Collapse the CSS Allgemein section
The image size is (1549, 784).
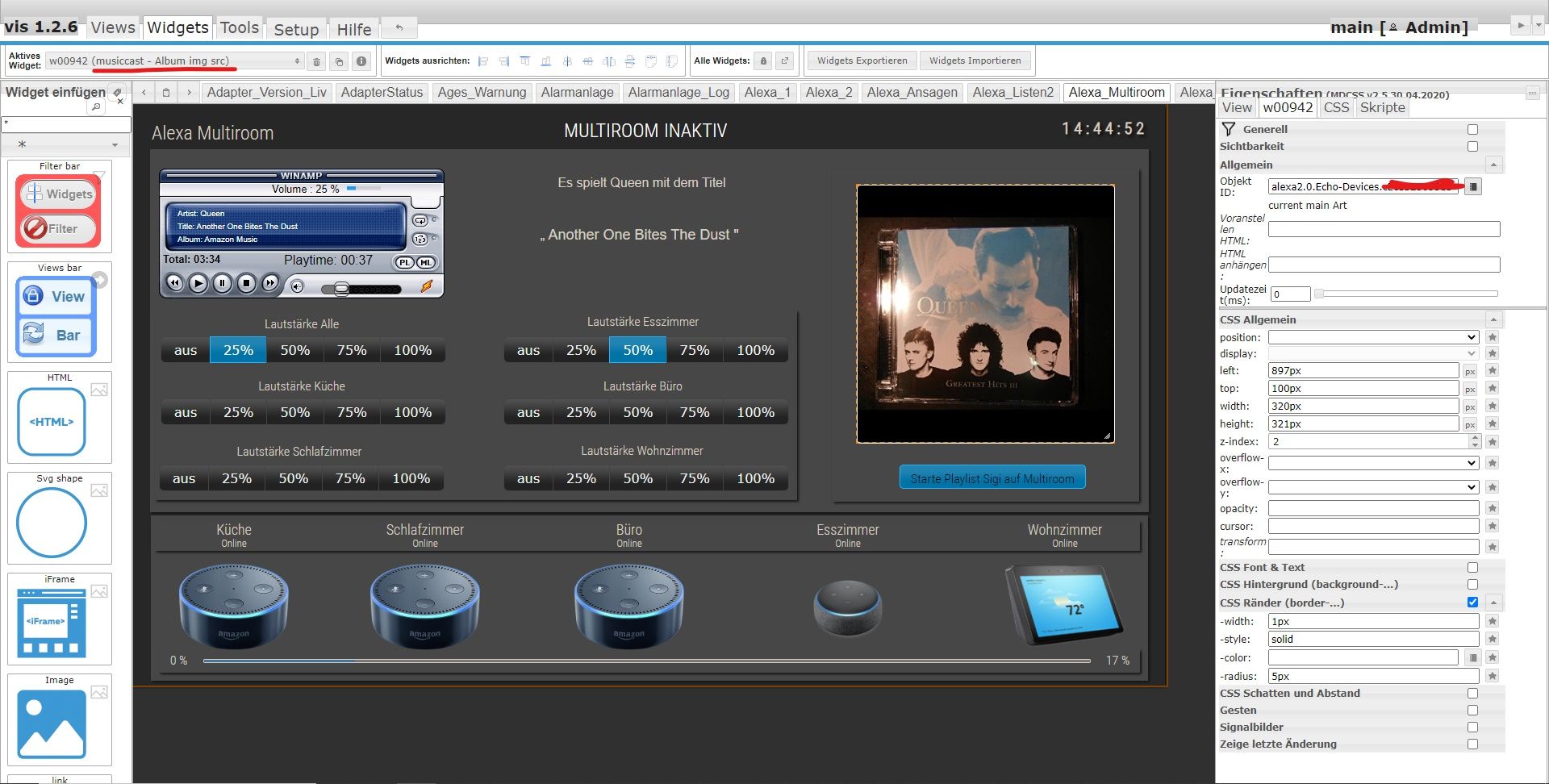tap(1493, 319)
